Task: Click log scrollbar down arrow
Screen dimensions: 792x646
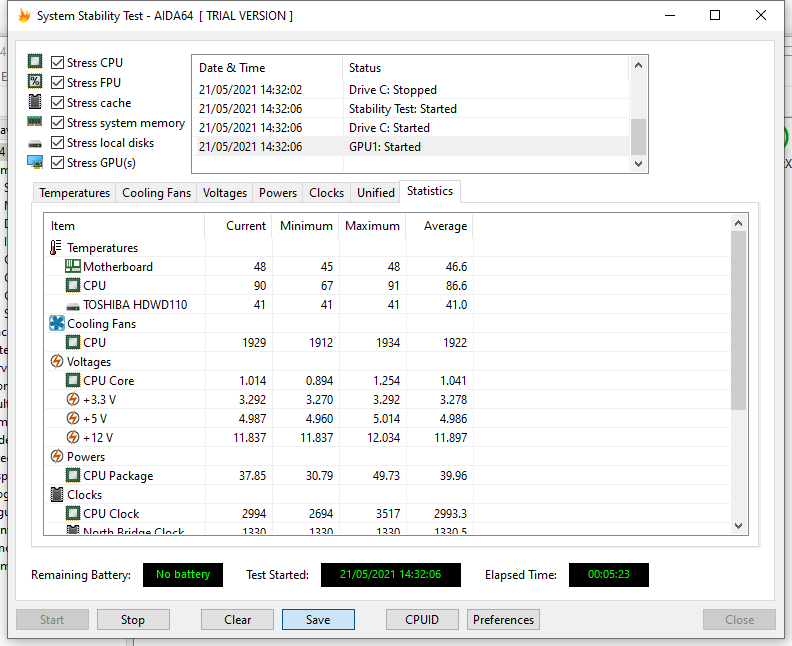Action: [638, 164]
